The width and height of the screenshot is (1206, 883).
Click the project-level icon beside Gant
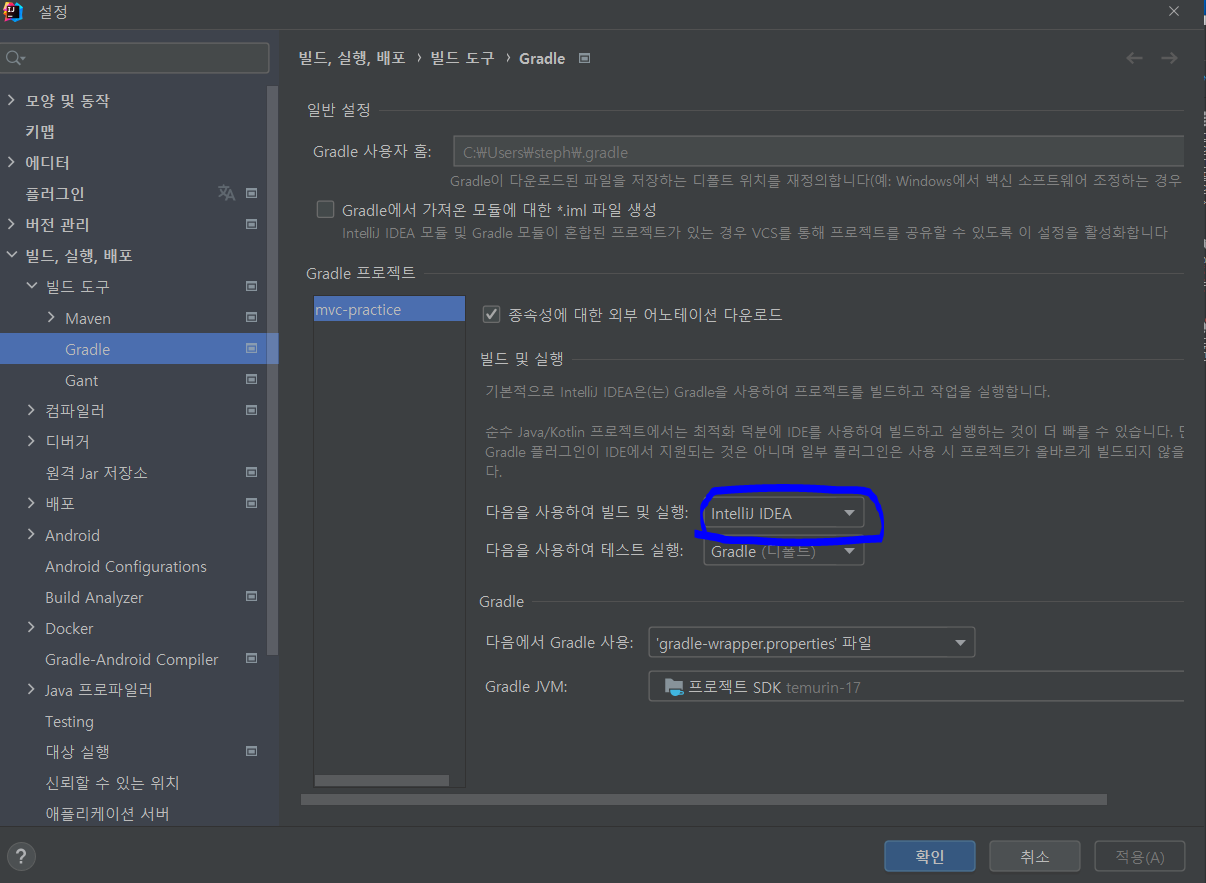[251, 380]
